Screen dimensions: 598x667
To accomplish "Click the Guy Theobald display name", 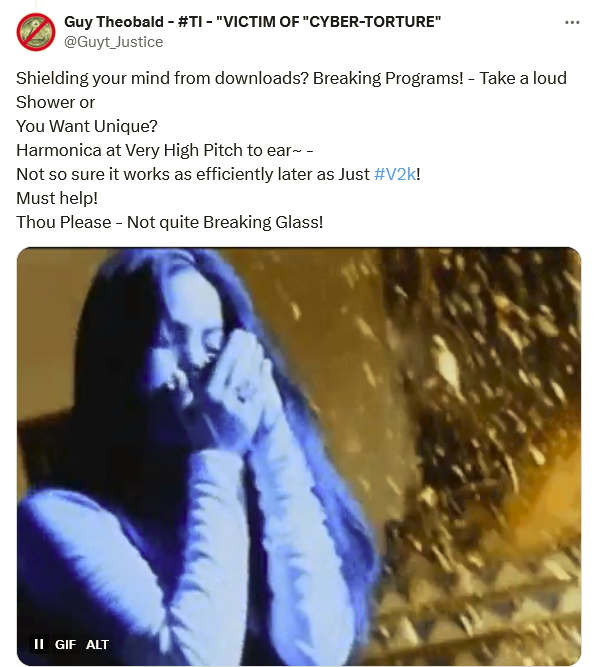I will pyautogui.click(x=114, y=22).
